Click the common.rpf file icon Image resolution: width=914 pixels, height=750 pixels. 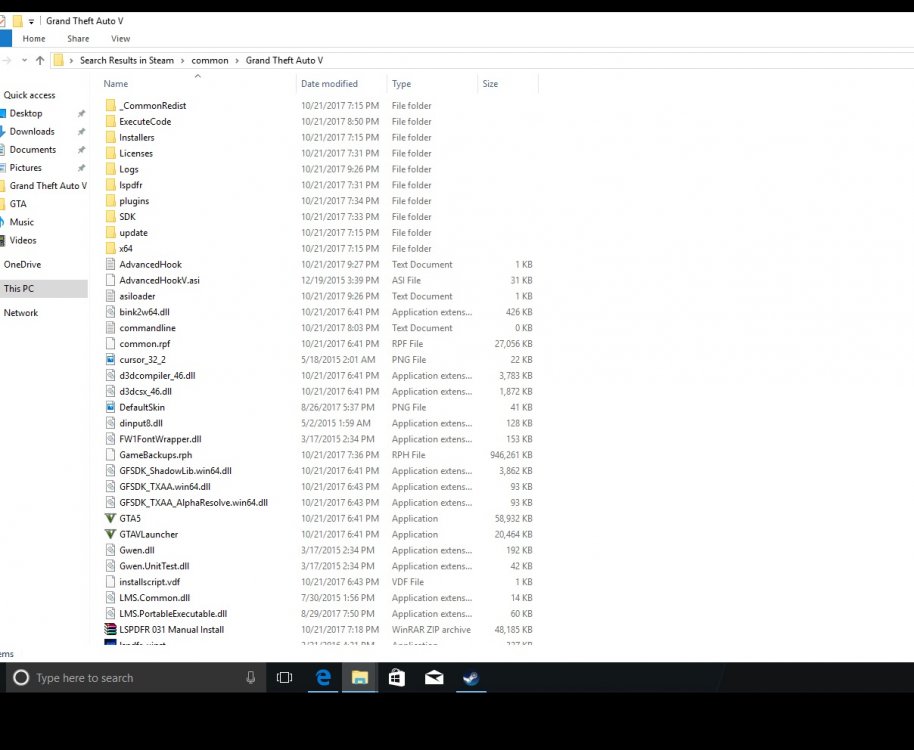[110, 344]
